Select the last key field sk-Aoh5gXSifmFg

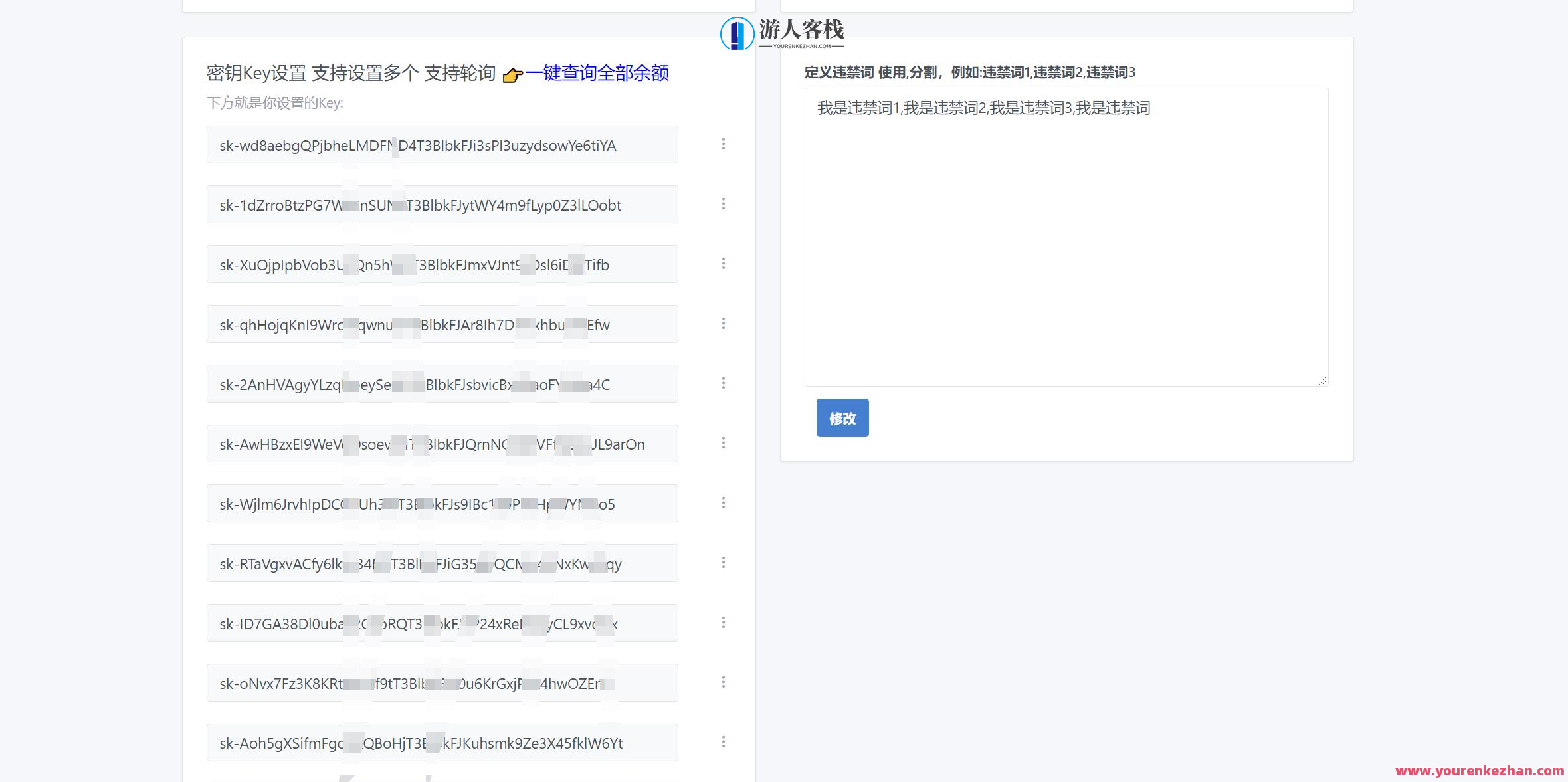tap(441, 742)
